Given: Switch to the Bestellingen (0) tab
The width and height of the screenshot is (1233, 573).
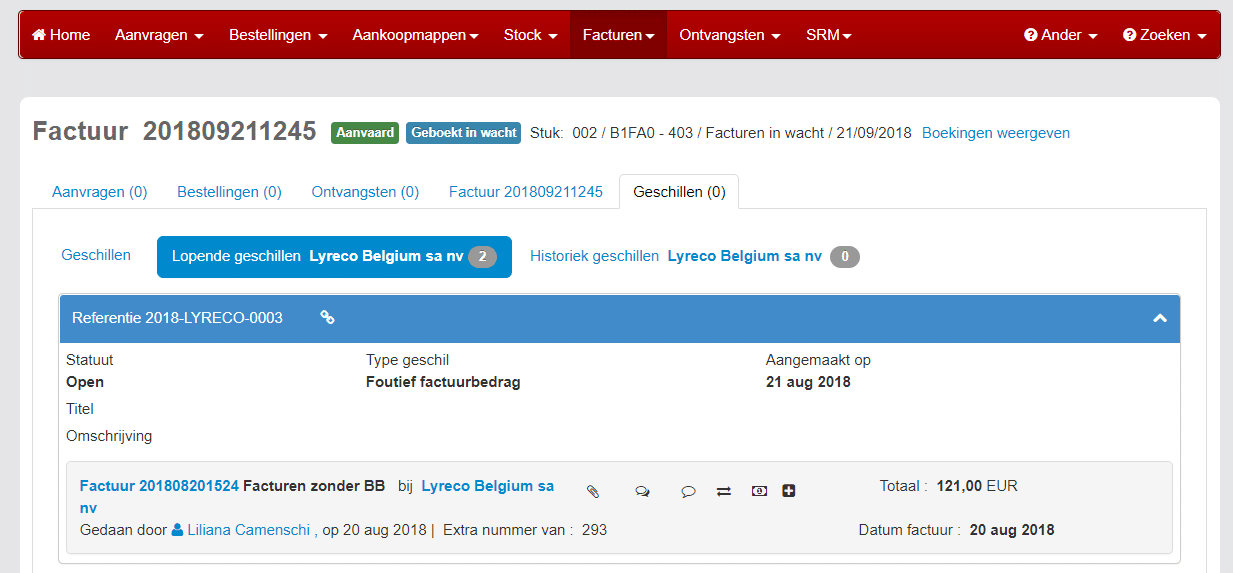Looking at the screenshot, I should click(229, 192).
